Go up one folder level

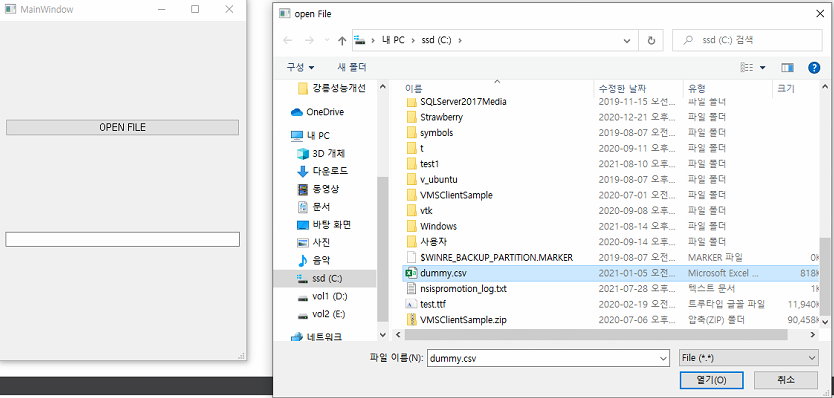point(342,40)
